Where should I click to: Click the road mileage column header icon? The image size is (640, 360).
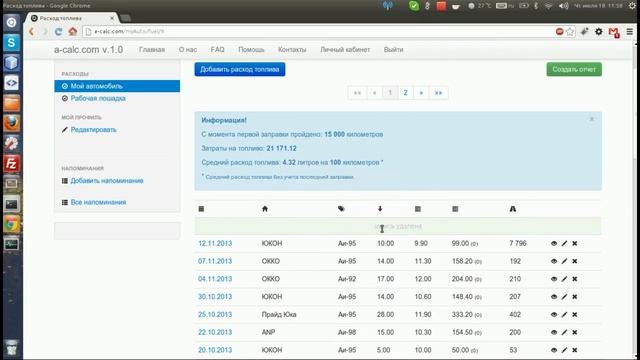(513, 209)
